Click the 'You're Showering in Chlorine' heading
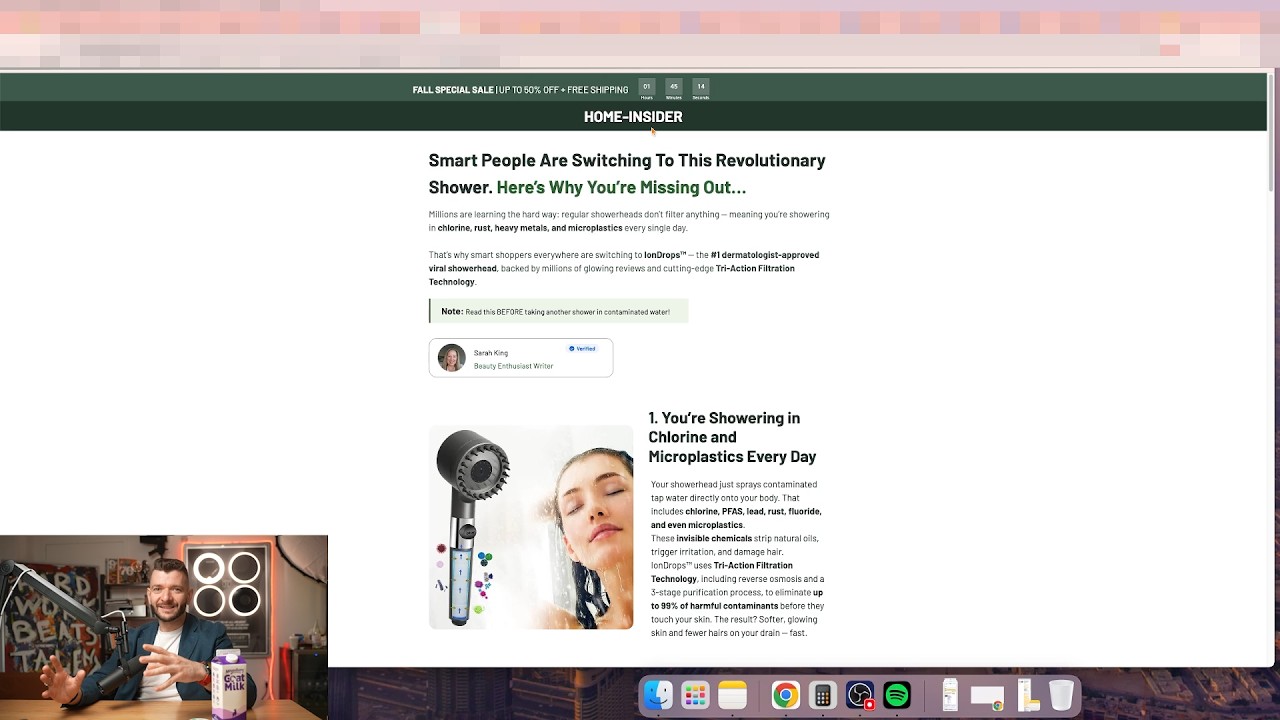The height and width of the screenshot is (720, 1280). 732,437
